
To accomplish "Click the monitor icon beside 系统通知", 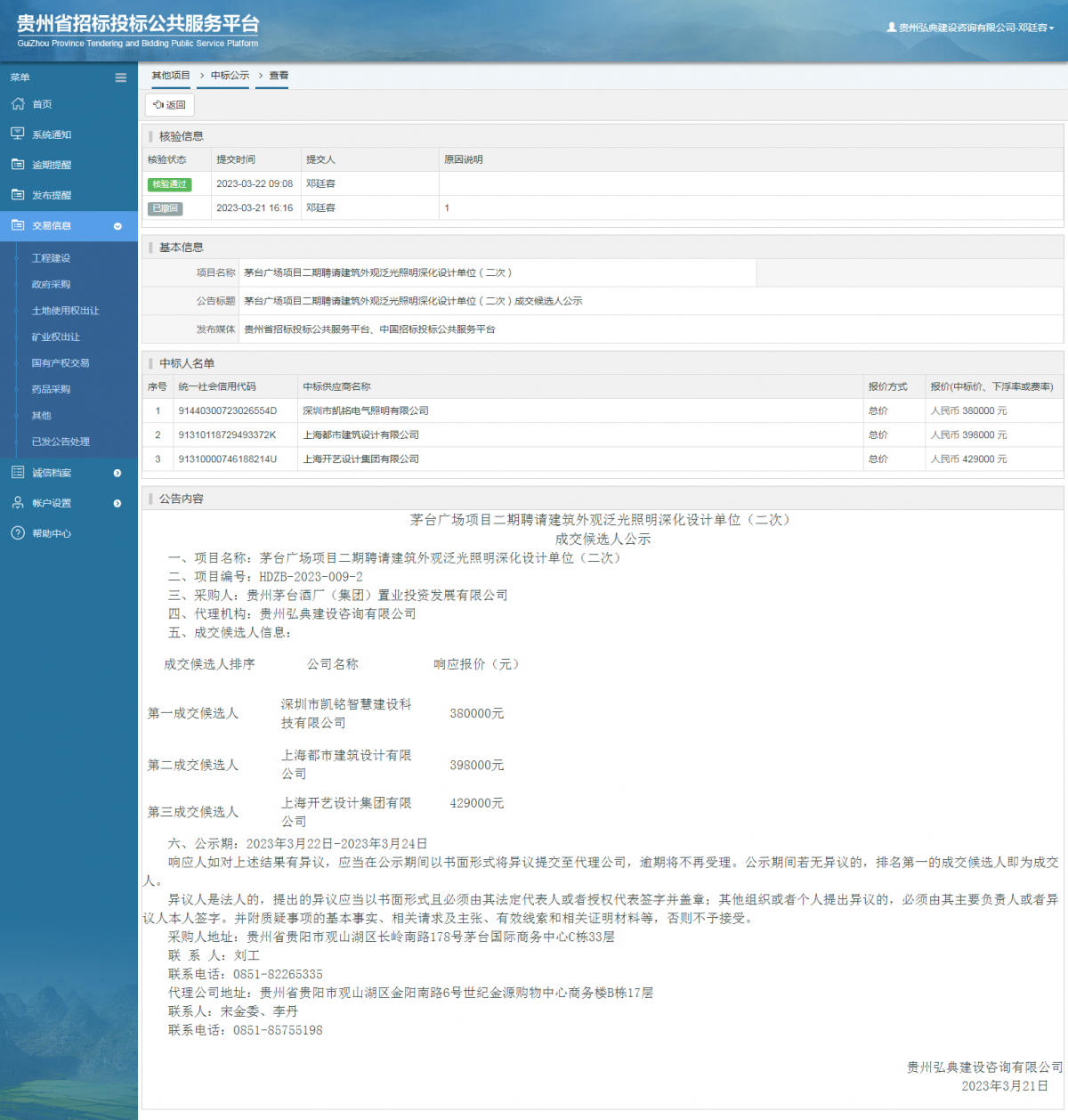I will tap(18, 134).
